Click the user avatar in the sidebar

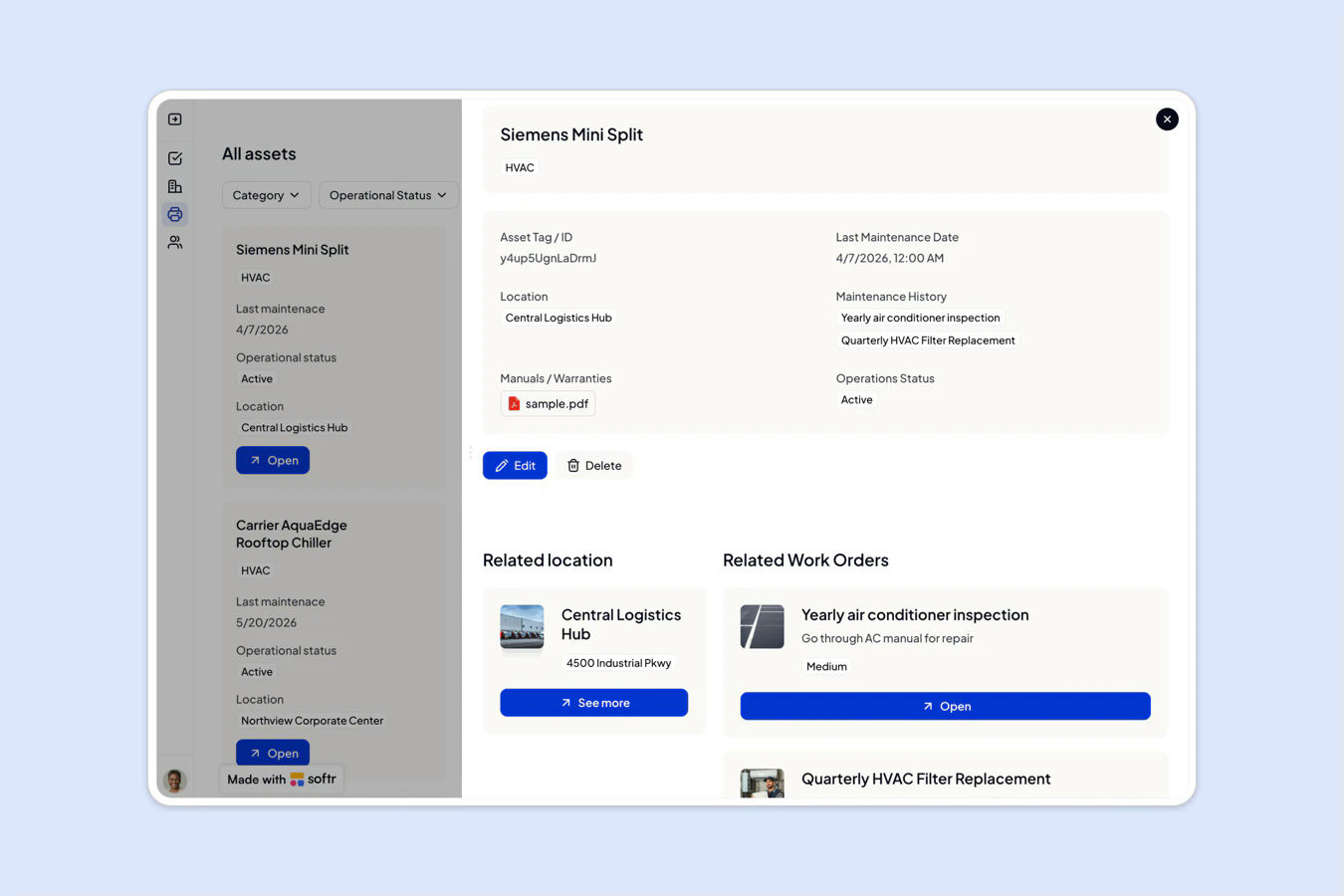pos(175,781)
